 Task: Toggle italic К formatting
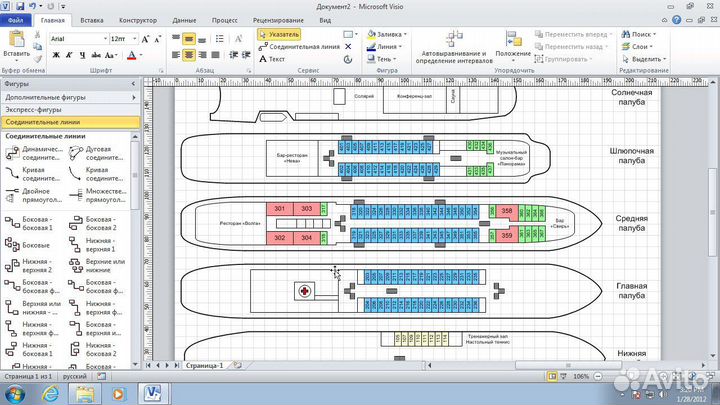click(x=69, y=55)
